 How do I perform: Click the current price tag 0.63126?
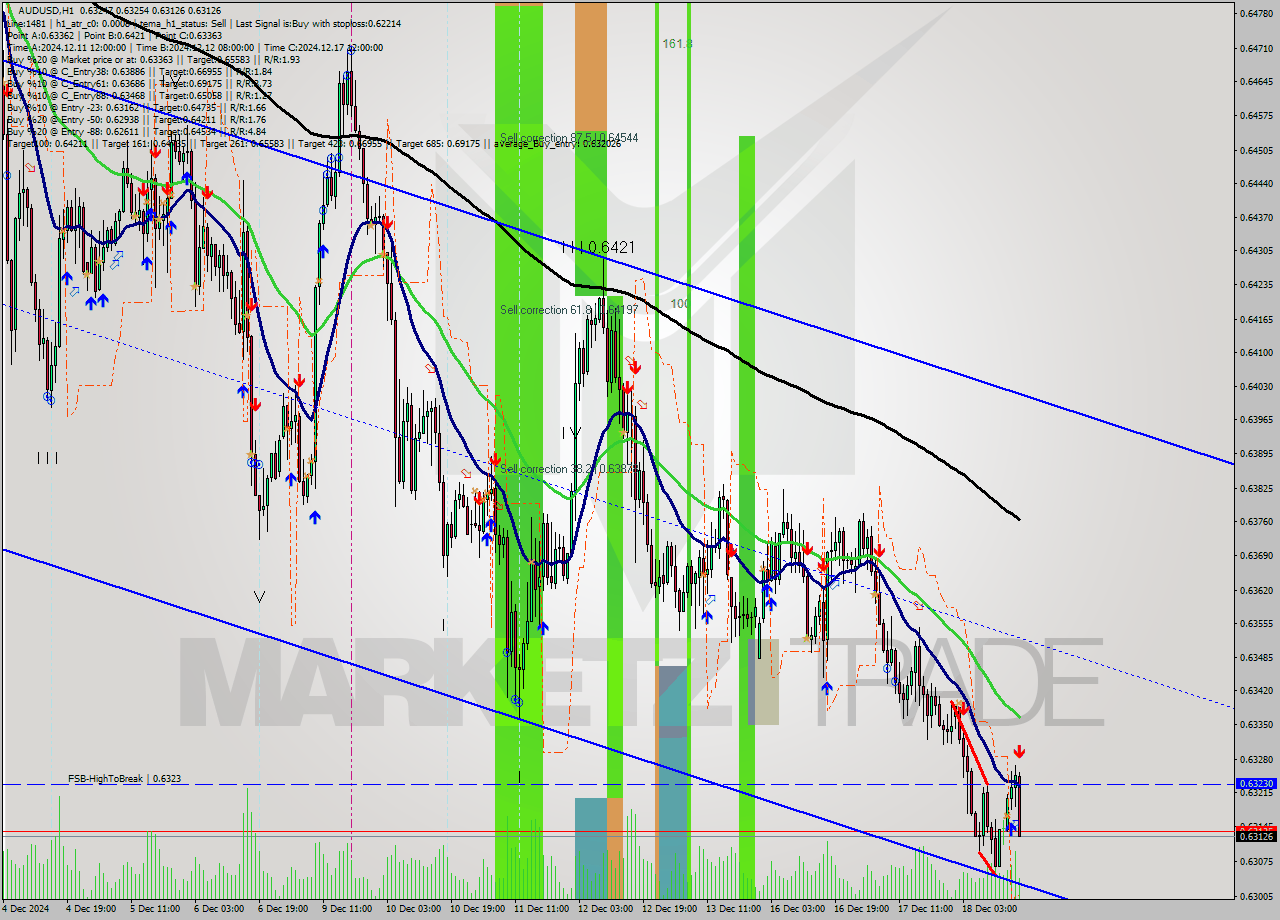pos(1257,836)
